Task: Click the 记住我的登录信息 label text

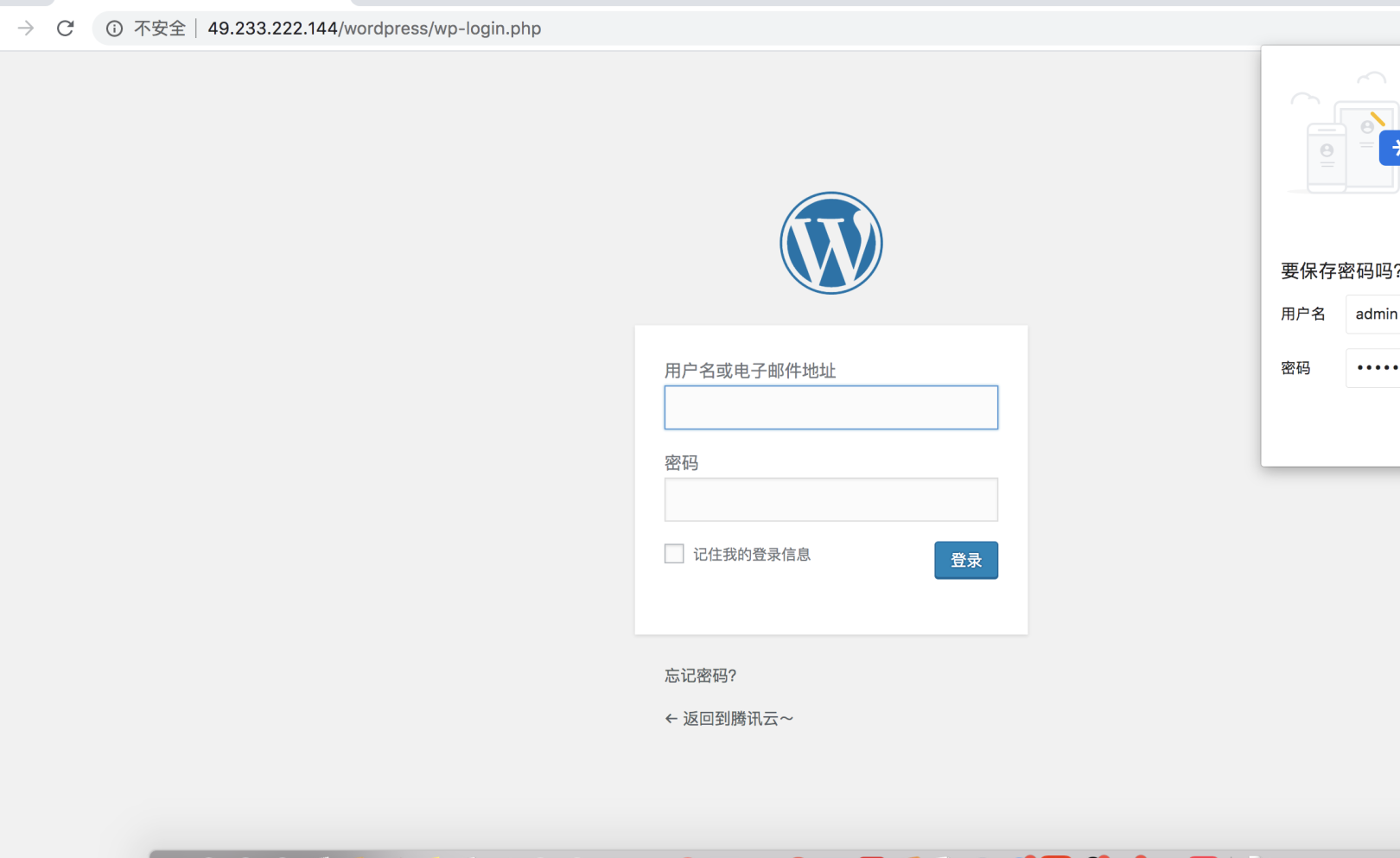Action: [752, 555]
